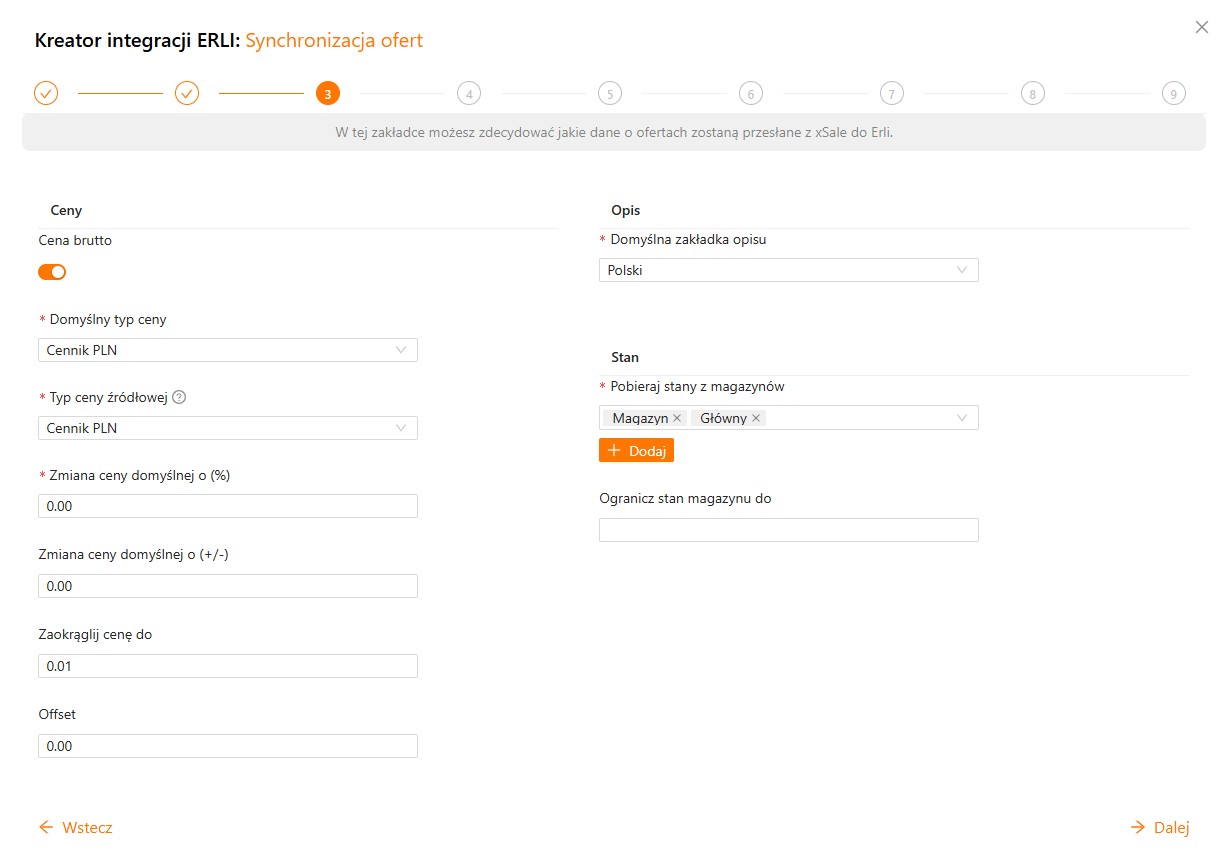1226x848 pixels.
Task: Open the Domyślna zakładka opisu dropdown
Action: pyautogui.click(x=789, y=270)
